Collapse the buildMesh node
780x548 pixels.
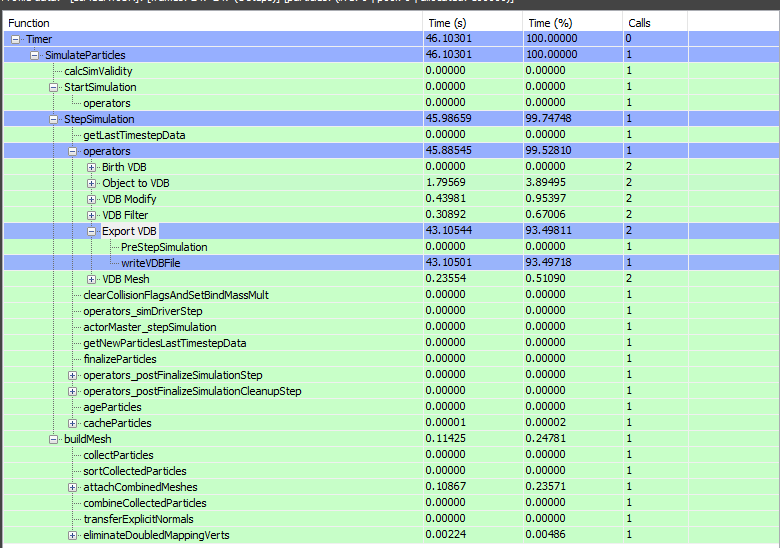54,439
